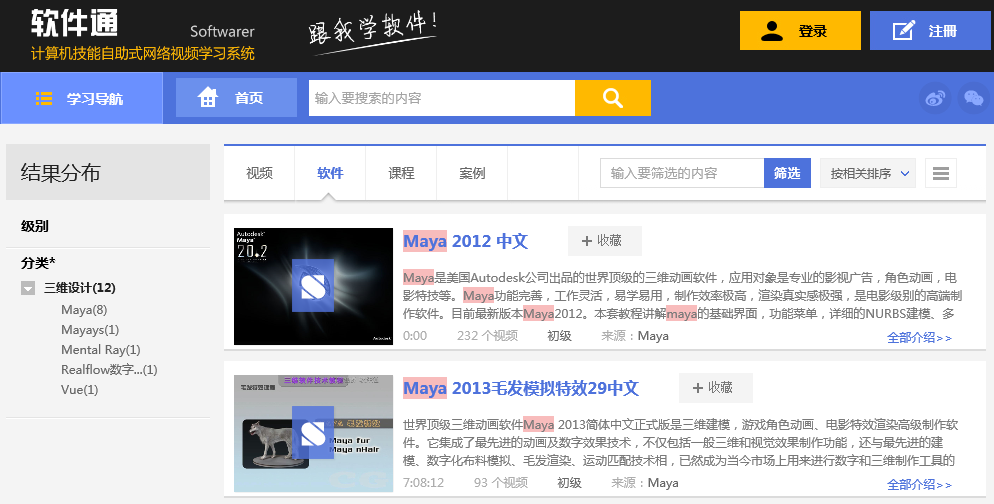Click the 筛选 filter button
Viewport: 994px width, 504px height.
[x=787, y=173]
